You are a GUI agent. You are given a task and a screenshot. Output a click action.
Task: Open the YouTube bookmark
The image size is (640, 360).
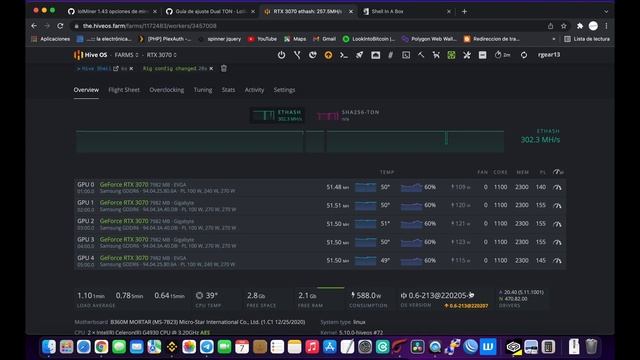[x=262, y=39]
